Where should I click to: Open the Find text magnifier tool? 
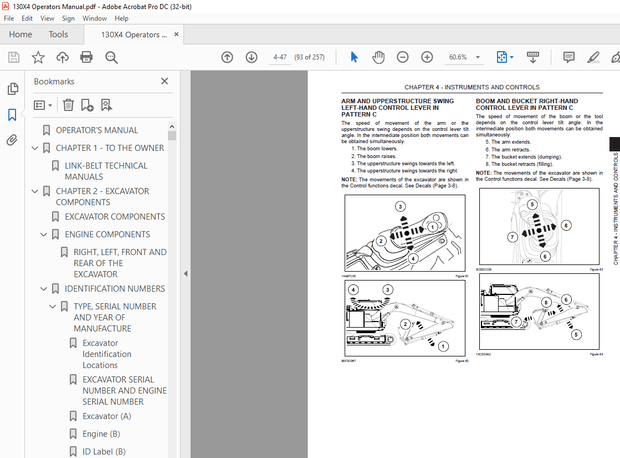point(111,57)
